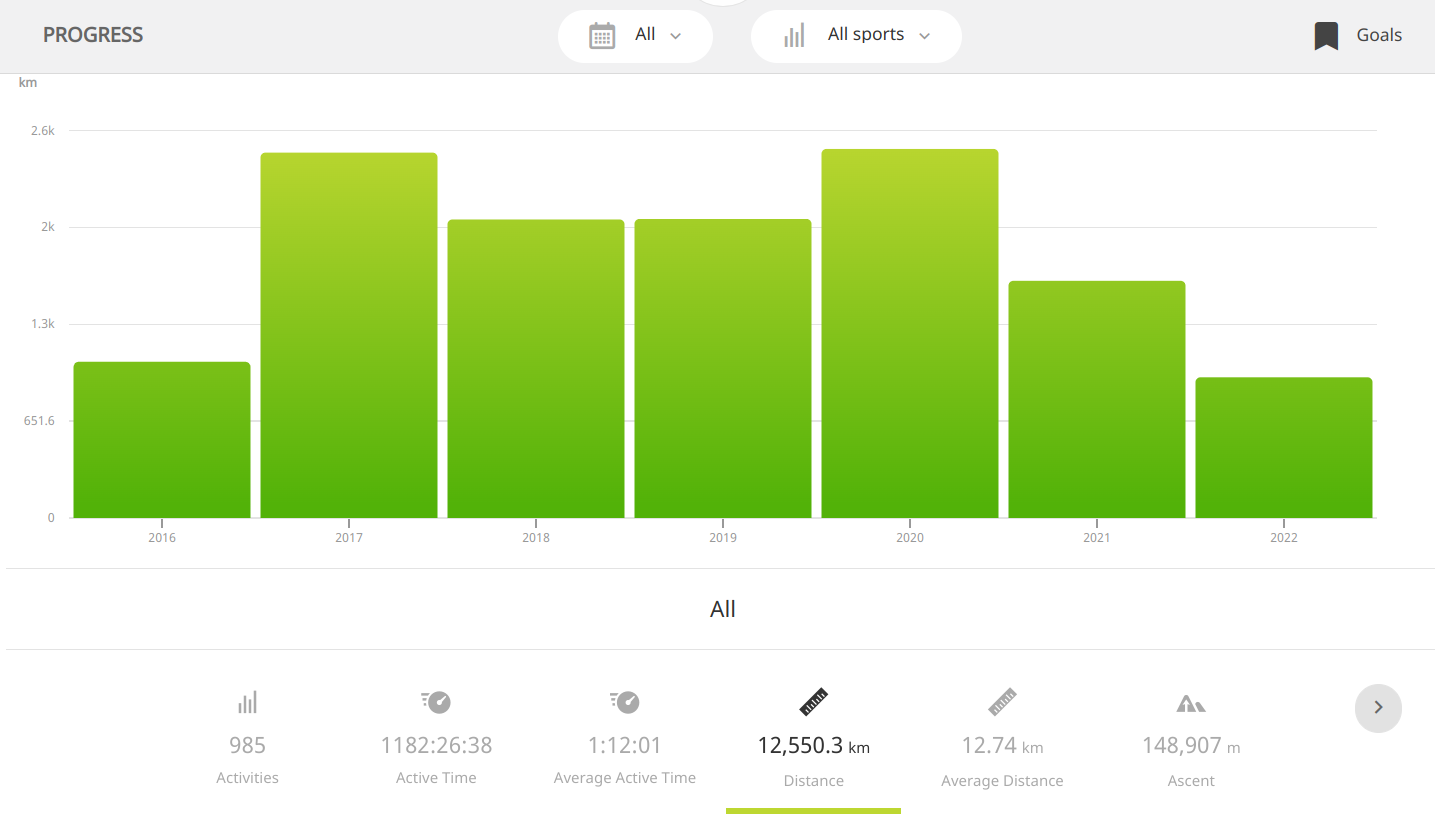This screenshot has height=832, width=1435.
Task: Select the Active Time metric tab
Action: 436,738
